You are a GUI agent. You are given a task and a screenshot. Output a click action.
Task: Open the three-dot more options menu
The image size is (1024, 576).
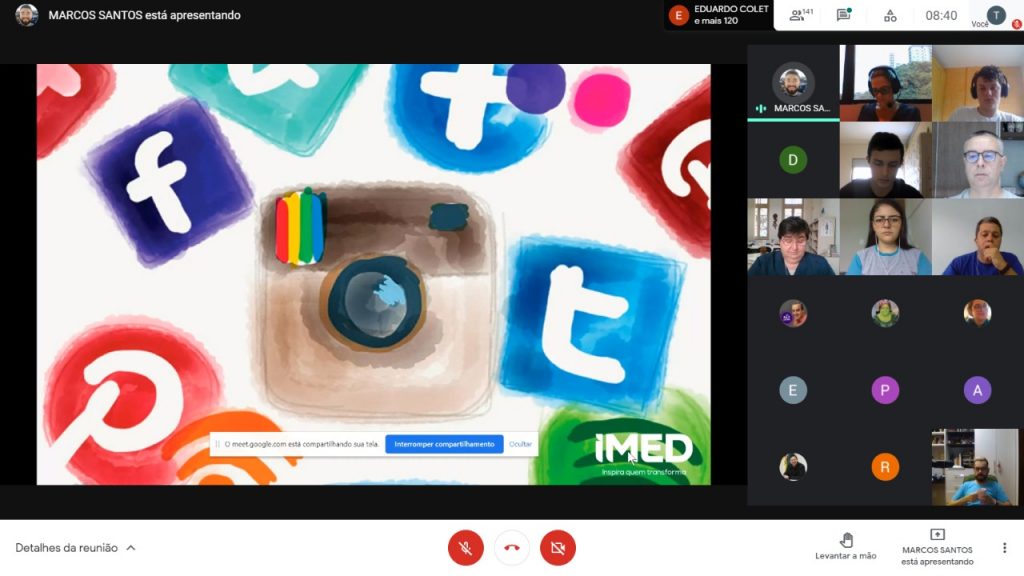[1004, 547]
